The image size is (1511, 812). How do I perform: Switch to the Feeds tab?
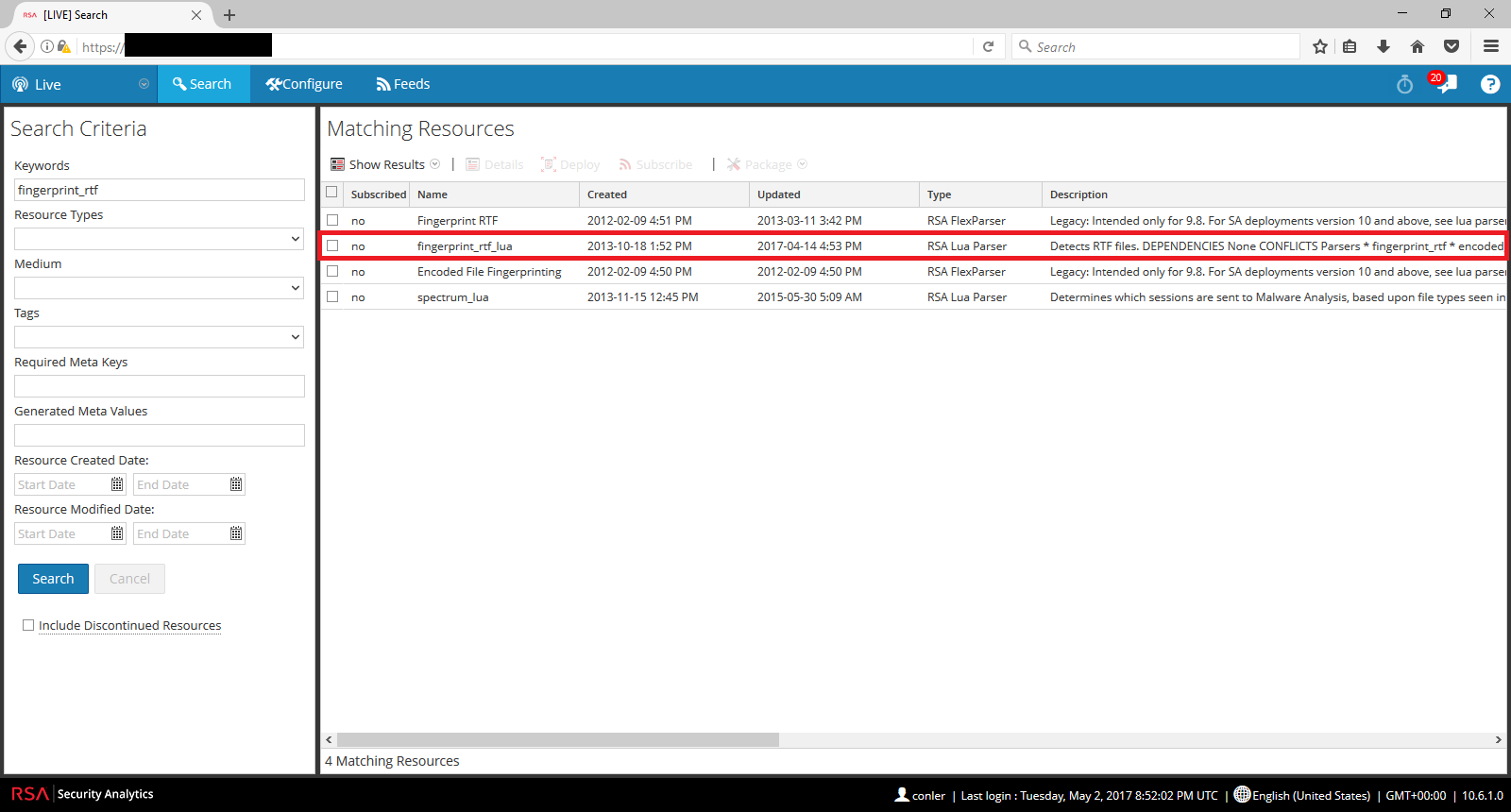(403, 84)
